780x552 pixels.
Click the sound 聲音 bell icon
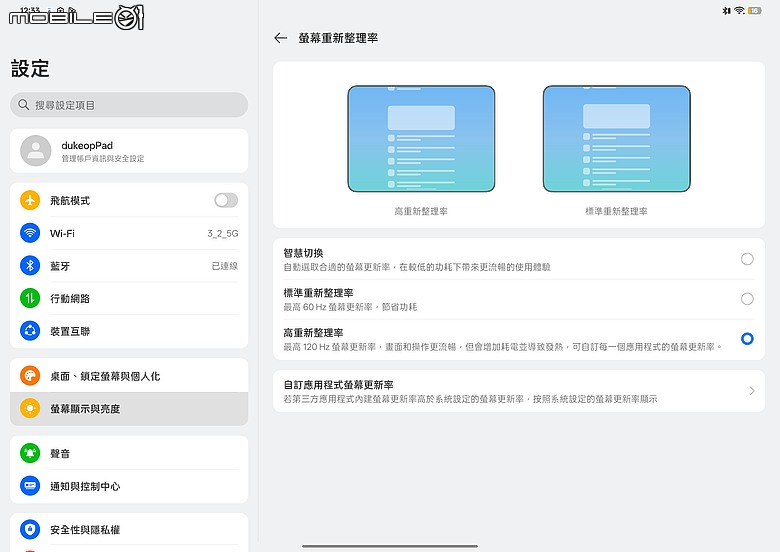pos(30,453)
